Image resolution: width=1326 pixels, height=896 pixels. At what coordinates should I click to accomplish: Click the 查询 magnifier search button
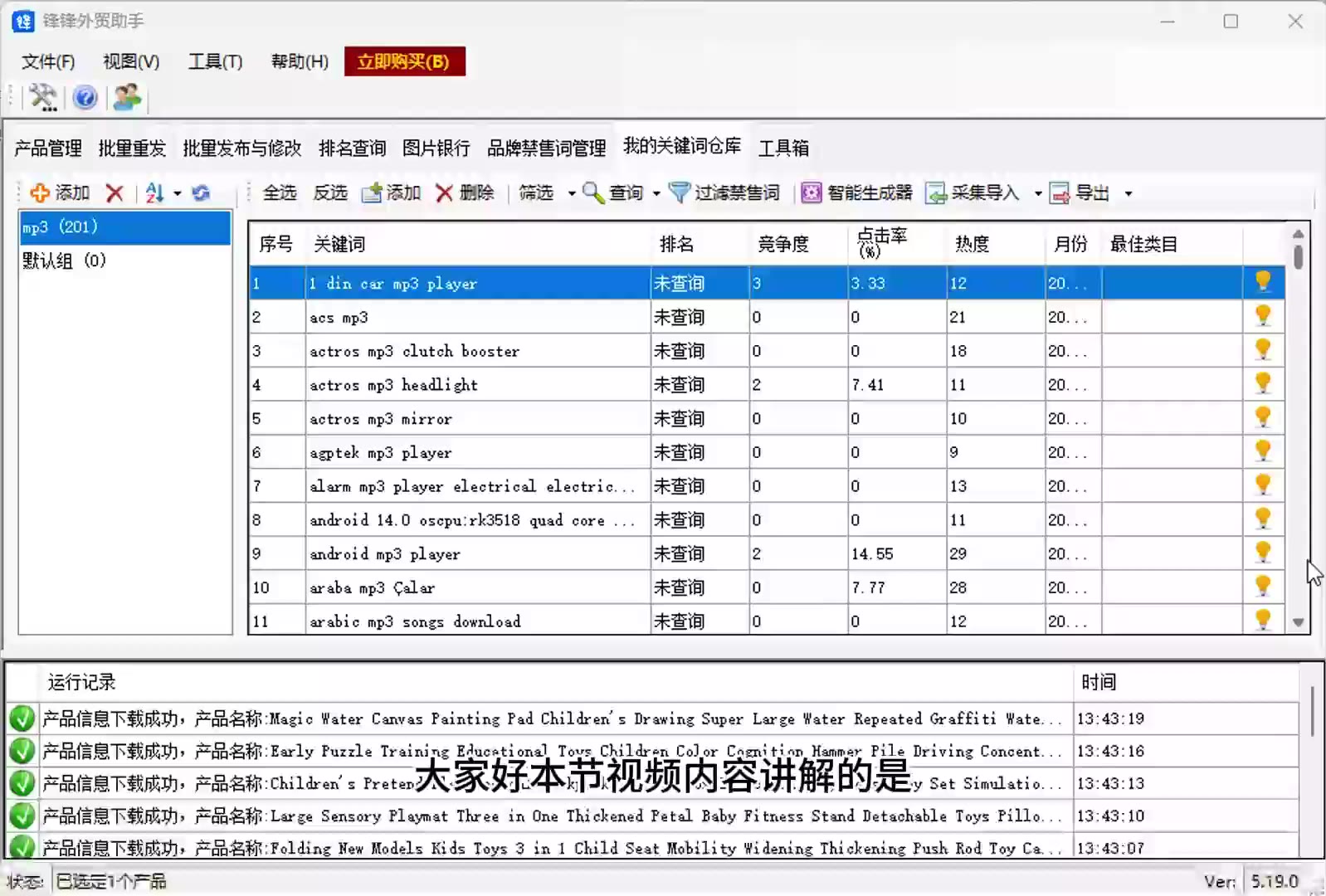(x=613, y=193)
